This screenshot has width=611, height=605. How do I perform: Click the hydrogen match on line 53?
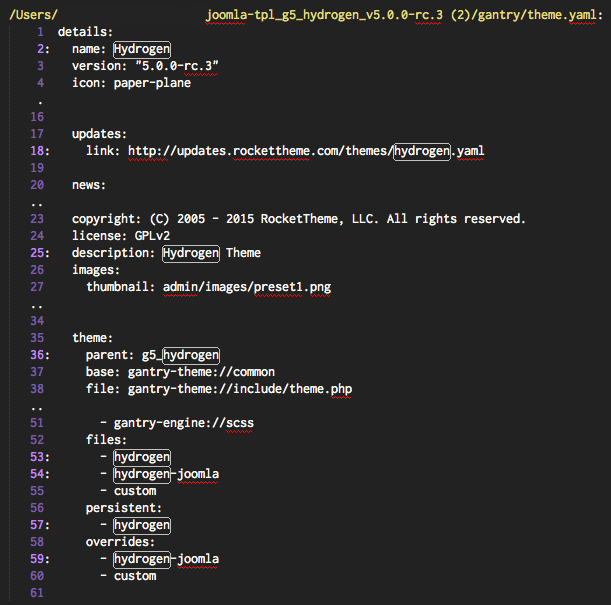click(142, 457)
